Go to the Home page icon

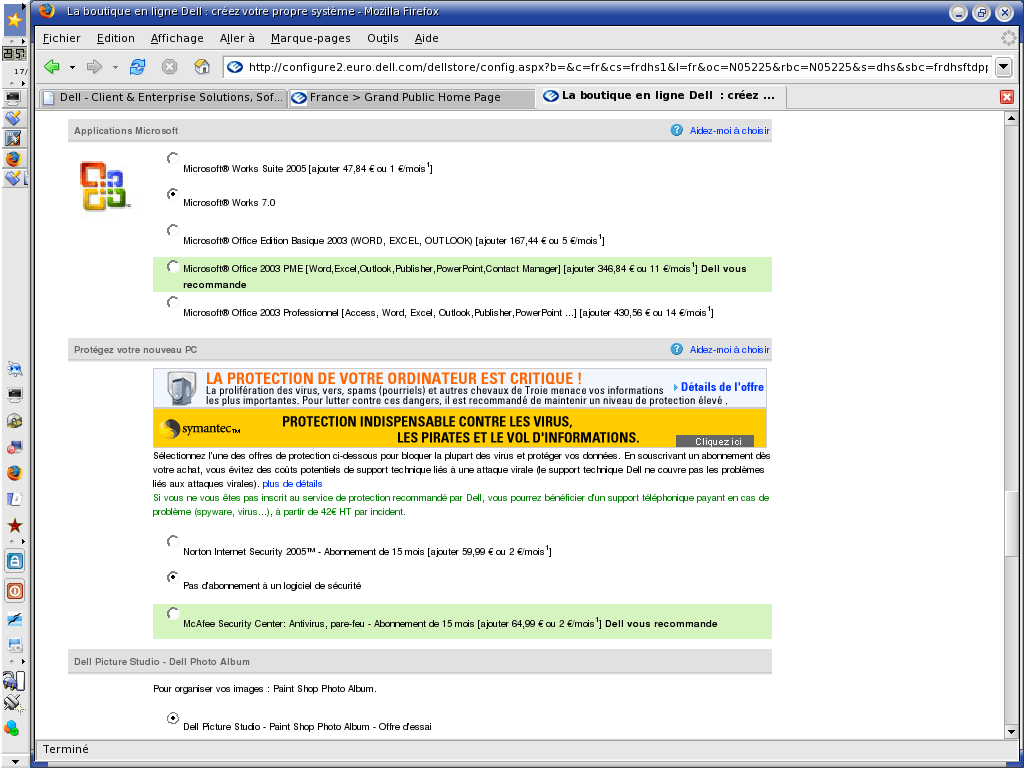pyautogui.click(x=202, y=67)
